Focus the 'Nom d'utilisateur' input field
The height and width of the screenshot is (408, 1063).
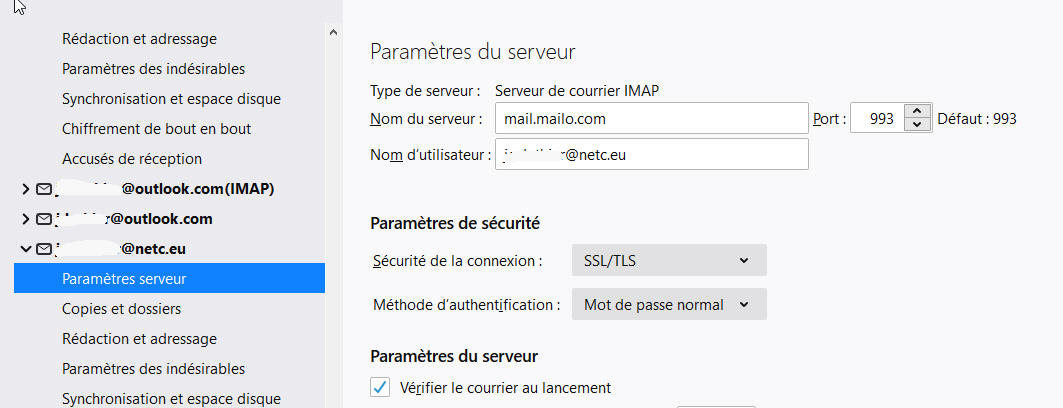[650, 155]
